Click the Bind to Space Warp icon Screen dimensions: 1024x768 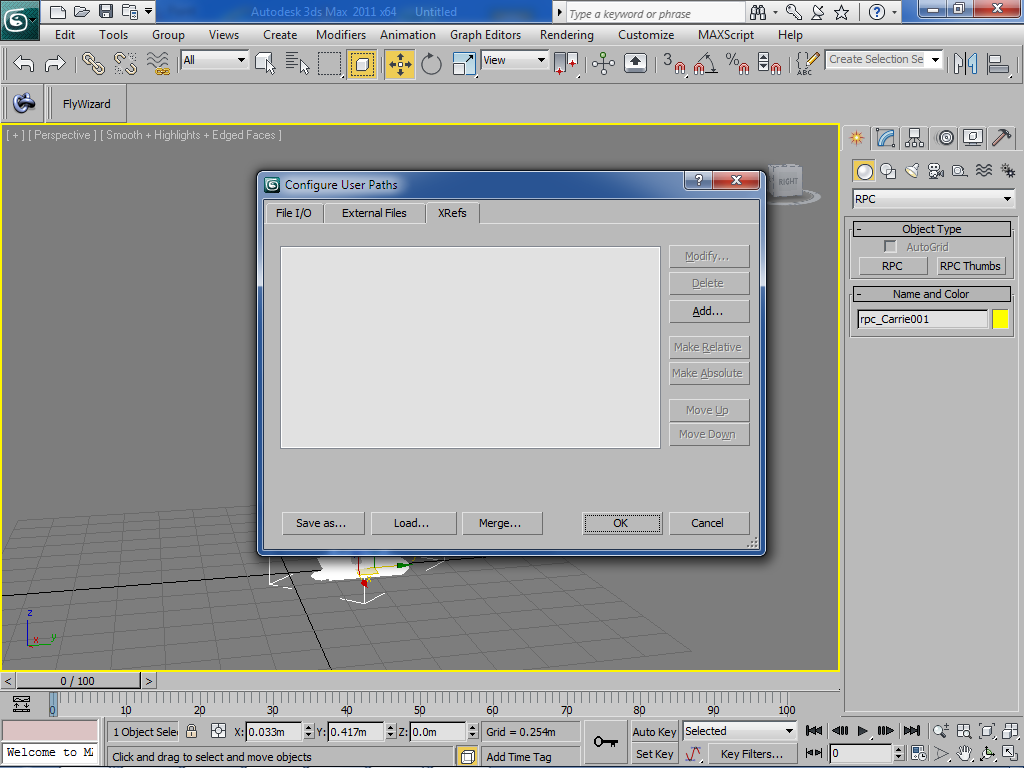click(157, 63)
